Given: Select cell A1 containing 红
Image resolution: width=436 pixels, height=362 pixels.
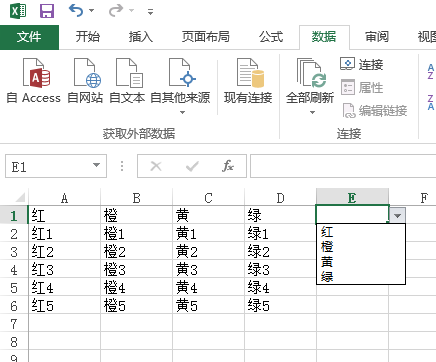Looking at the screenshot, I should coord(64,216).
